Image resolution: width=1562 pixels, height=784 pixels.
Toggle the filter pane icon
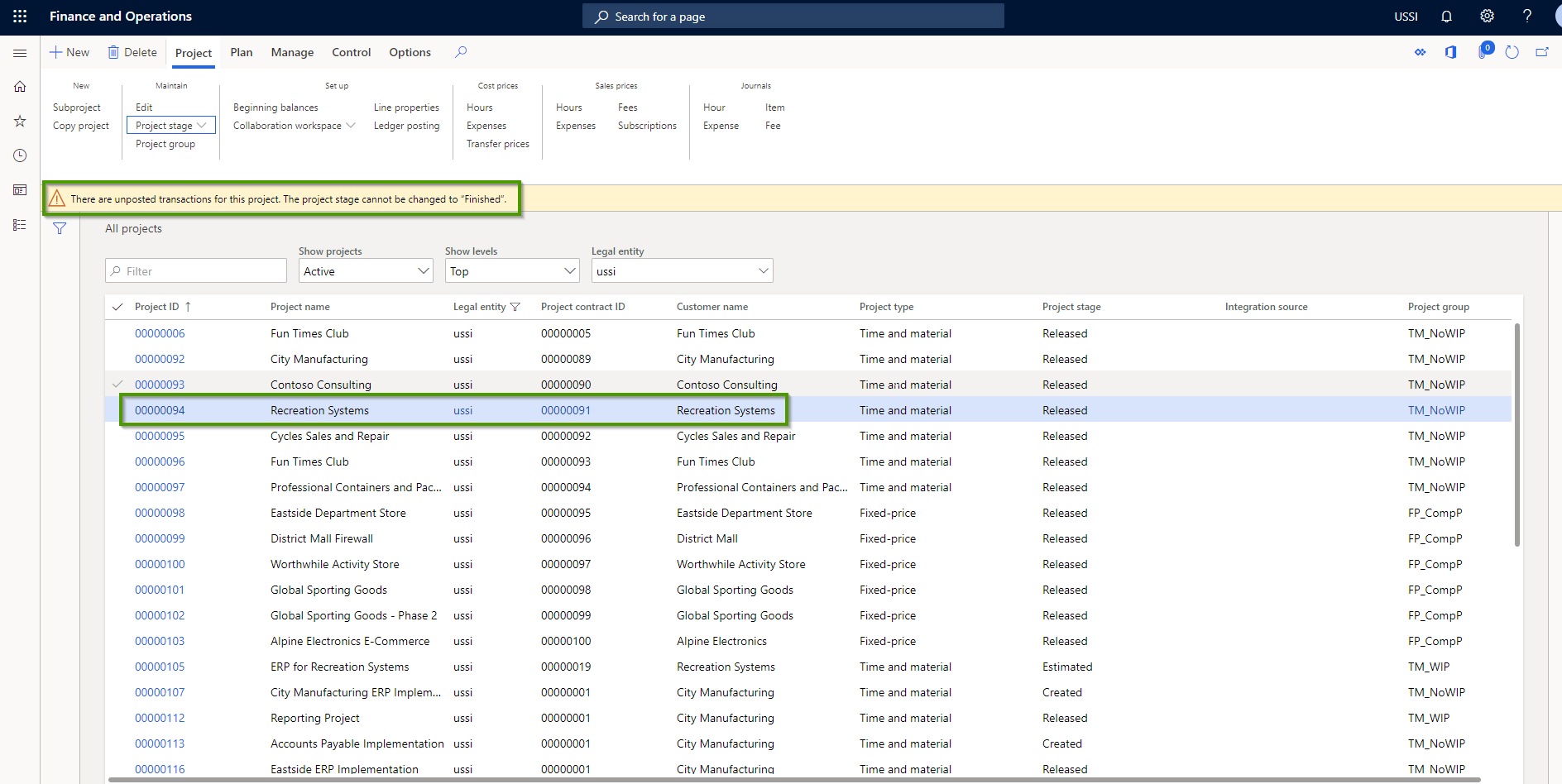(x=59, y=228)
